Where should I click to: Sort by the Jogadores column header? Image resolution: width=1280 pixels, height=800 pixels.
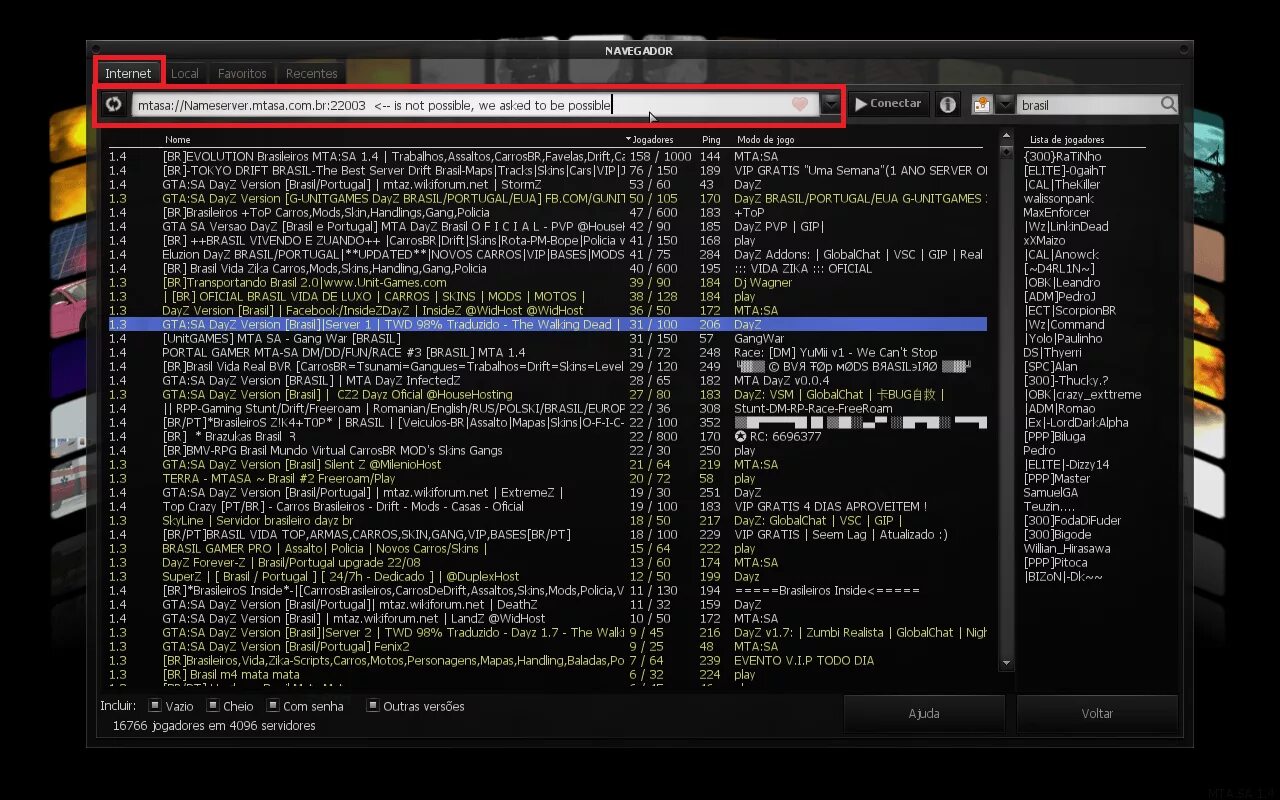click(x=654, y=140)
